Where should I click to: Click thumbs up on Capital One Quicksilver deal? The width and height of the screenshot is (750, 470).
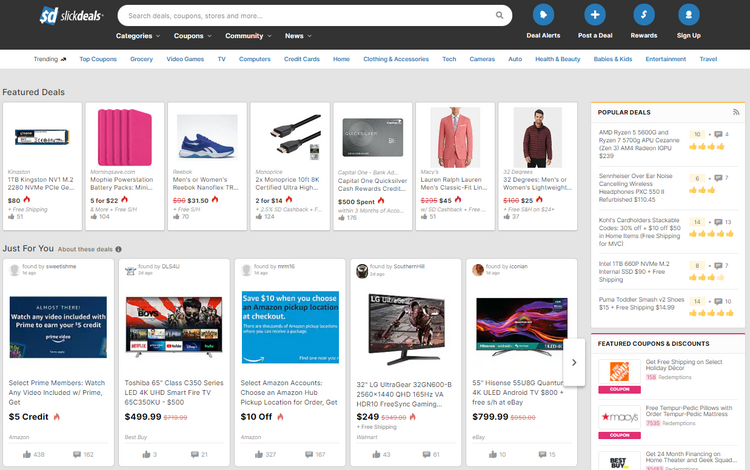(x=342, y=218)
